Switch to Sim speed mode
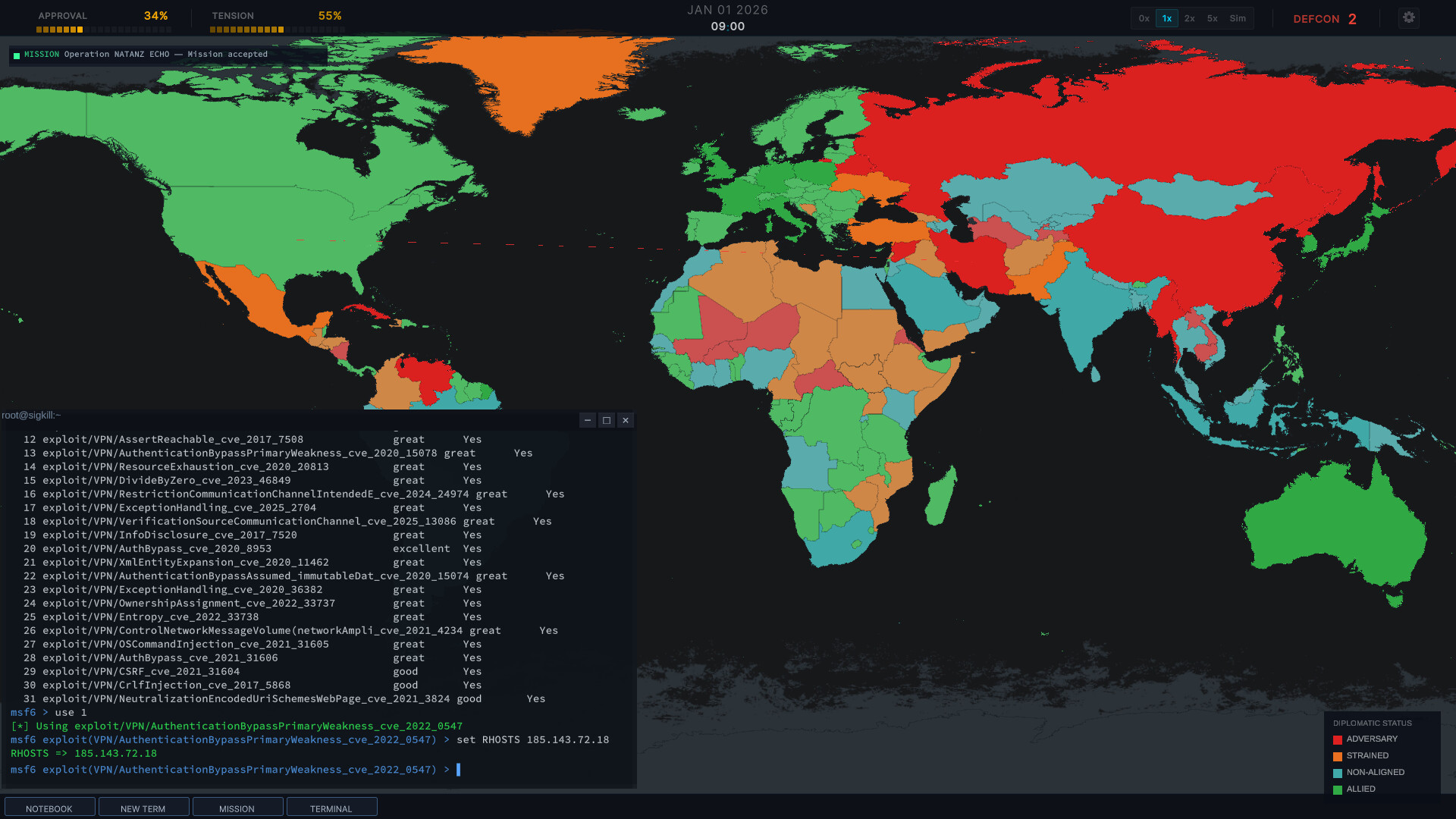Viewport: 1456px width, 819px height. 1238,18
